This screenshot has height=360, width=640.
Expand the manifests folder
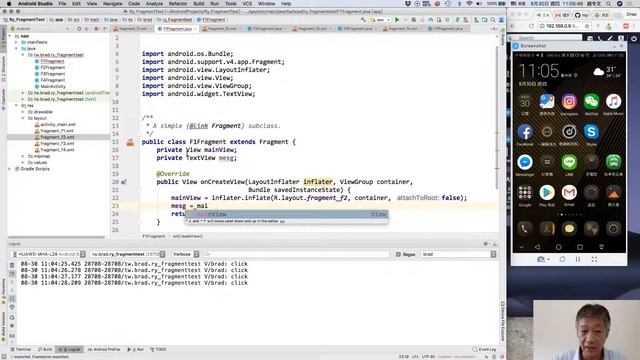pyautogui.click(x=17, y=42)
